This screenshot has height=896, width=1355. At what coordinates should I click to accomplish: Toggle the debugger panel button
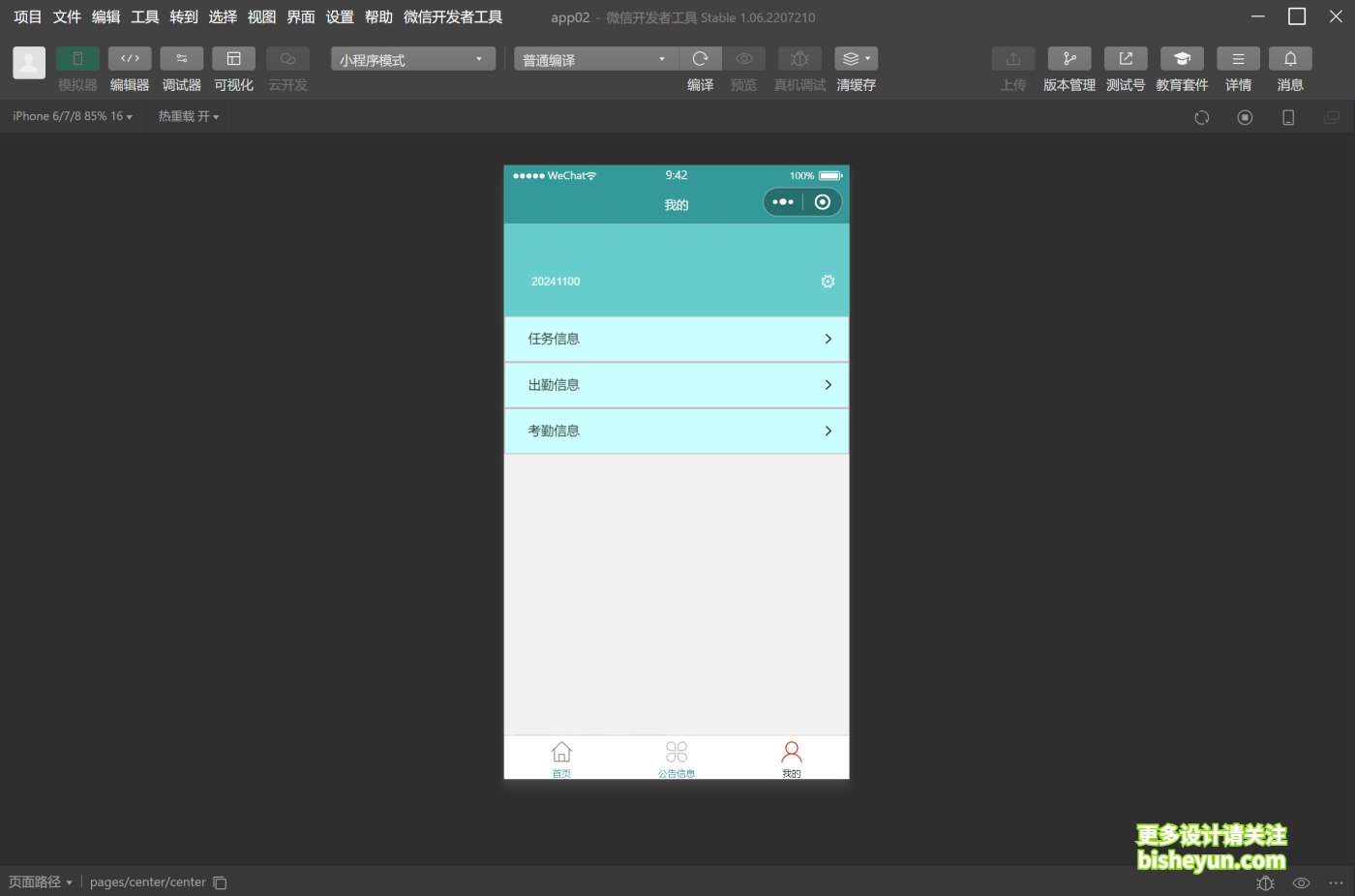pyautogui.click(x=182, y=59)
